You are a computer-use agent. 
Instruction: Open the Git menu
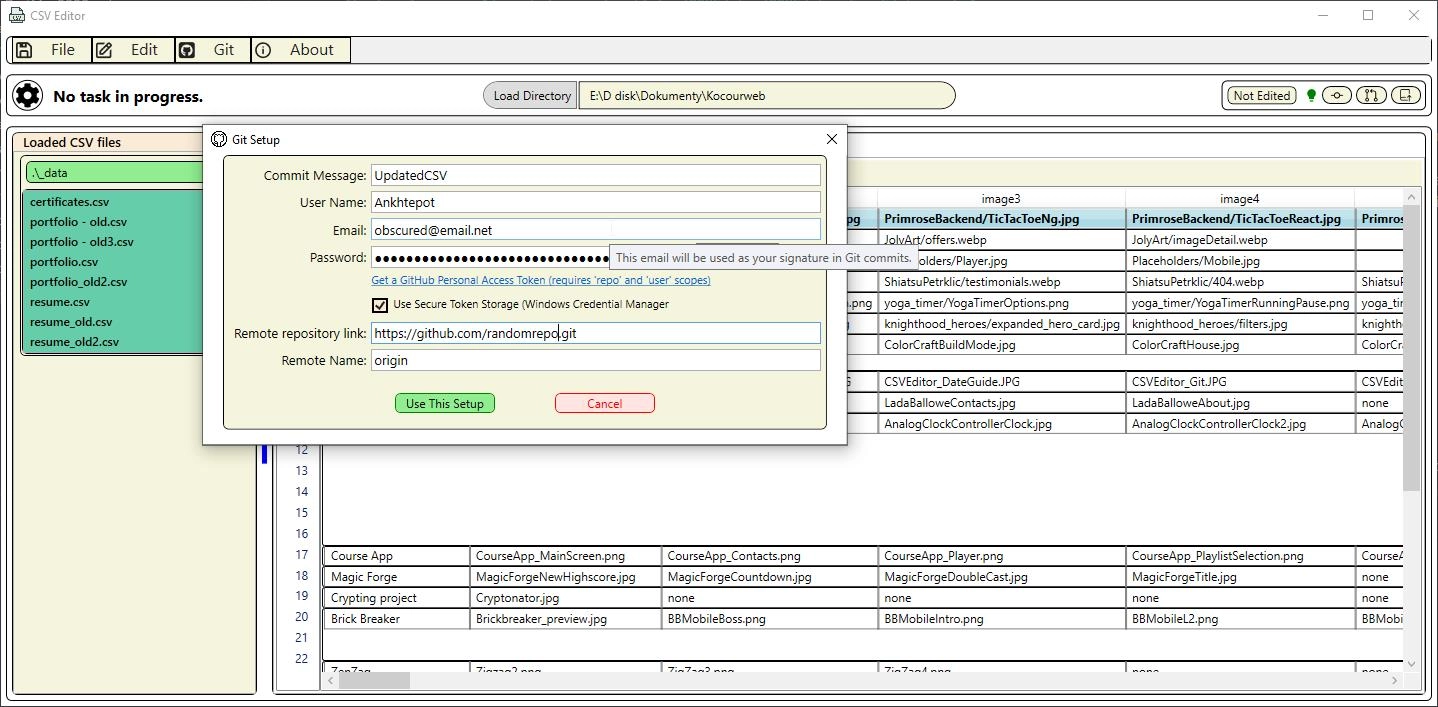213,50
